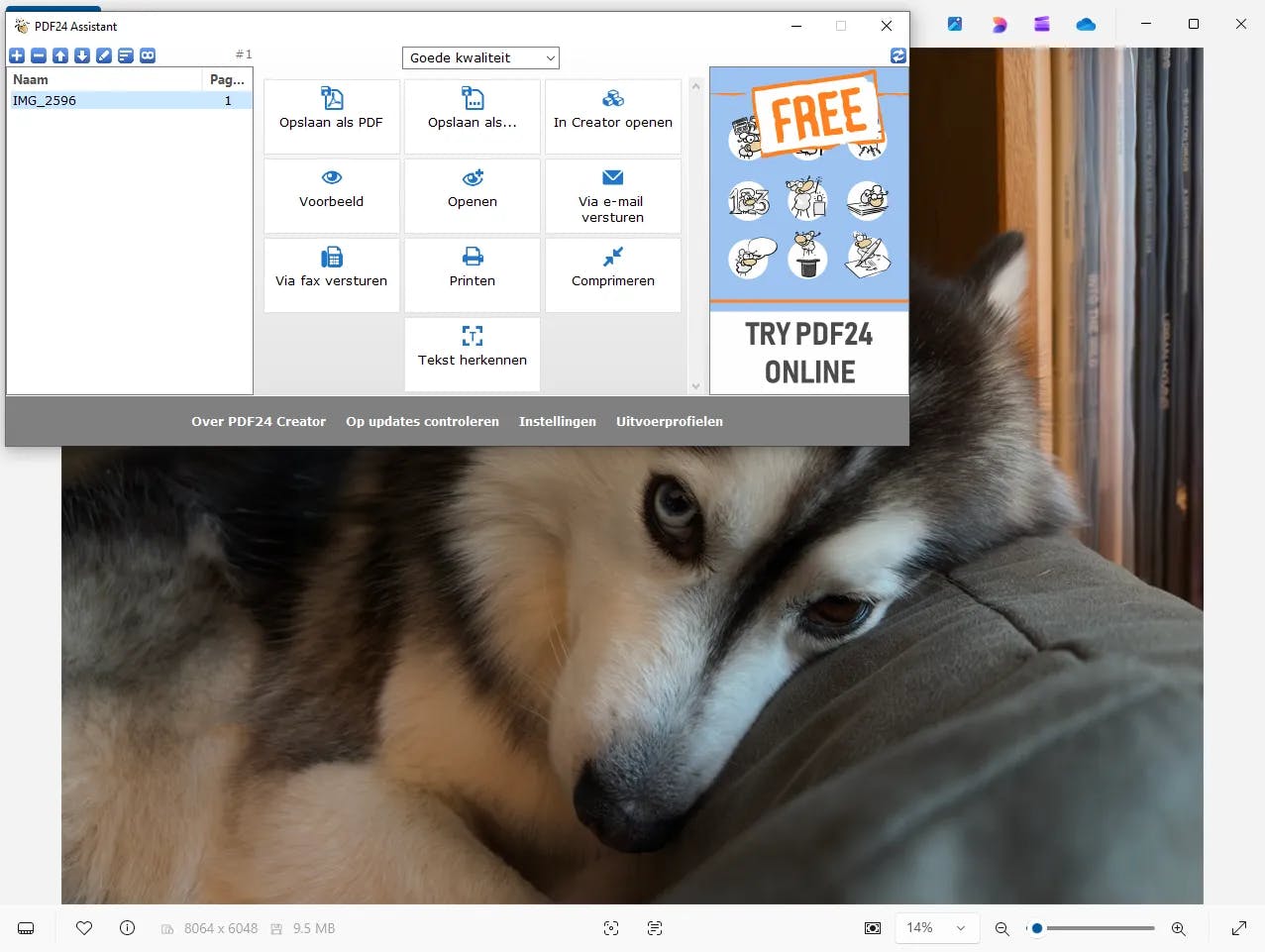Click 'Opslaan als PDF' to save as PDF
The image size is (1265, 952).
click(332, 117)
